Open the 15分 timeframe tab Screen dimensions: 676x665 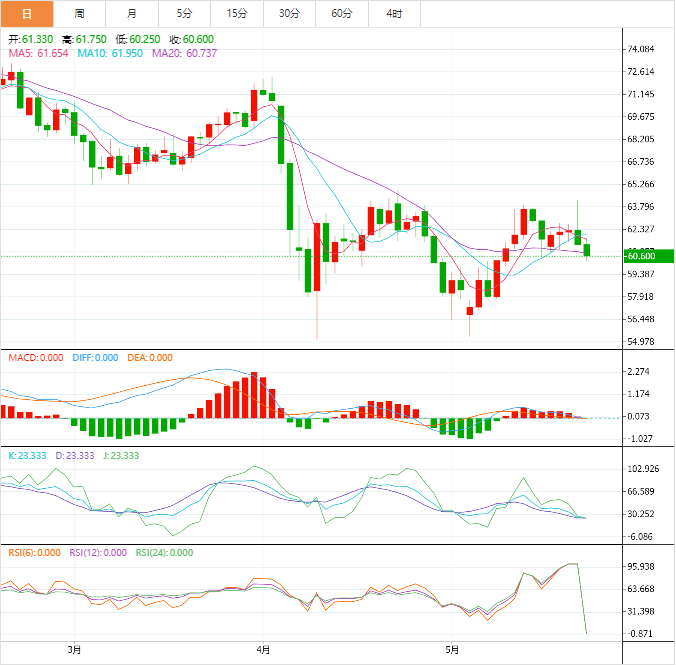click(237, 14)
